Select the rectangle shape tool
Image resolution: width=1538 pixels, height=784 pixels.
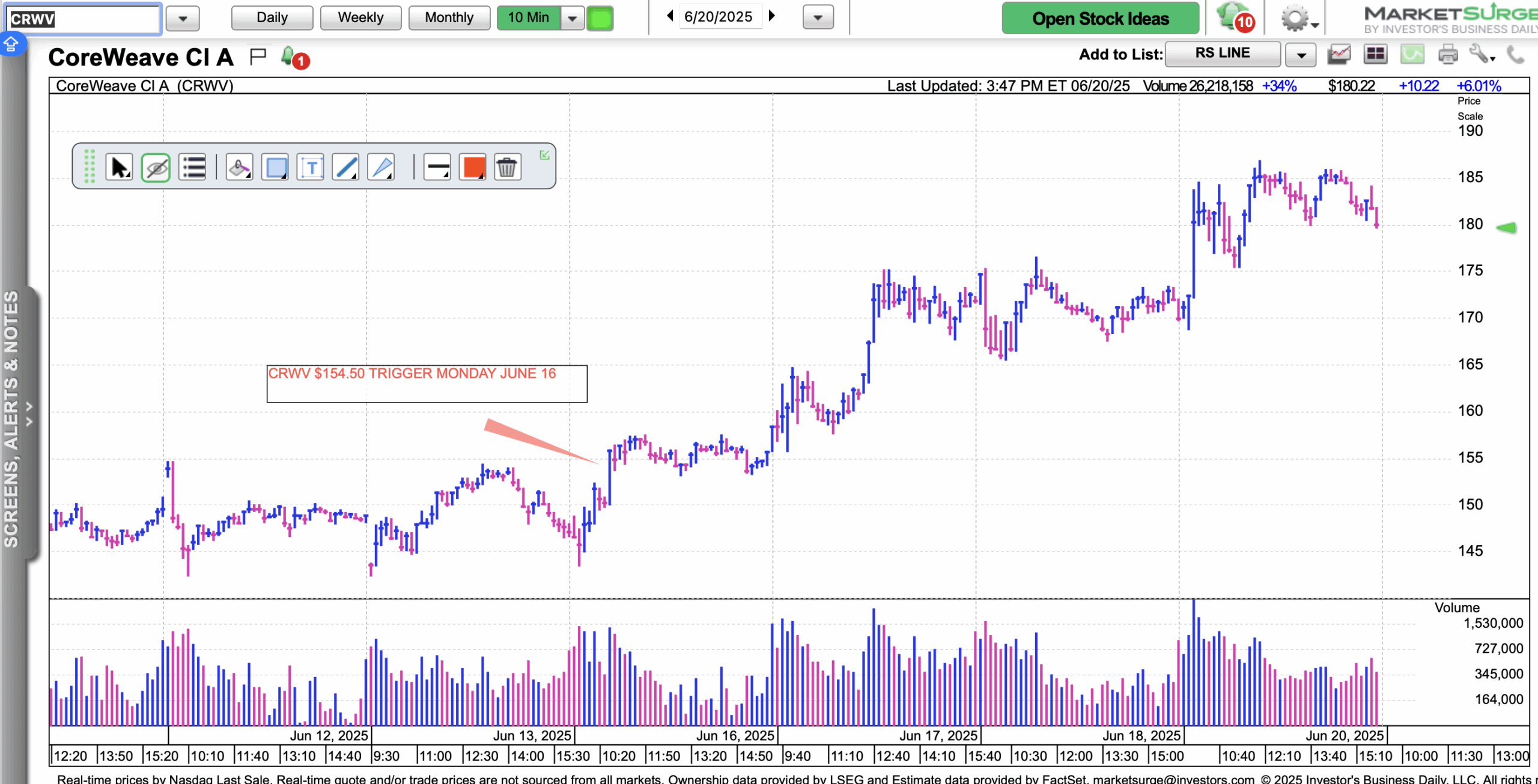point(276,168)
